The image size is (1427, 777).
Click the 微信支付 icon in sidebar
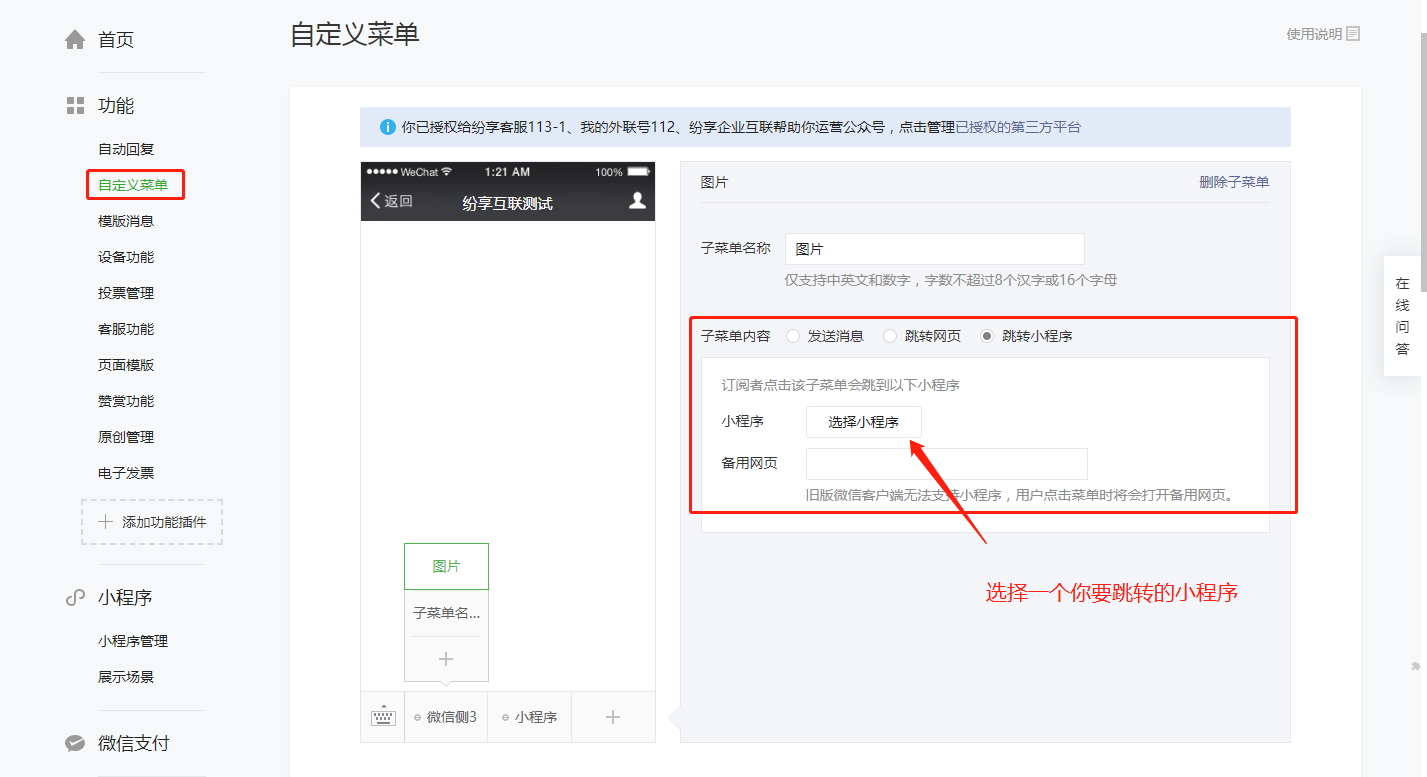click(75, 744)
